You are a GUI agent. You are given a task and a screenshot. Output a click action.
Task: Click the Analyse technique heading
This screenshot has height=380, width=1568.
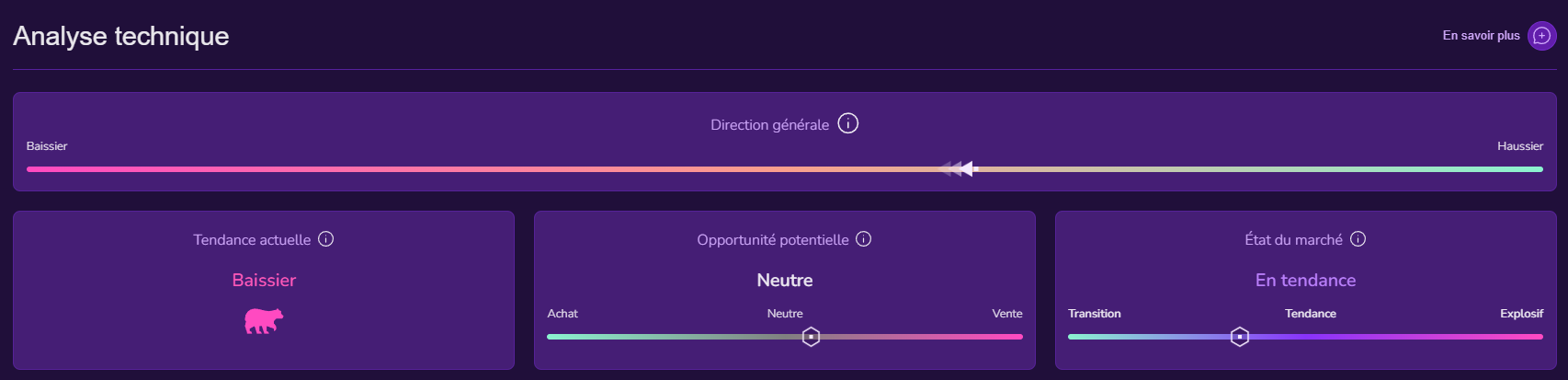pyautogui.click(x=121, y=36)
